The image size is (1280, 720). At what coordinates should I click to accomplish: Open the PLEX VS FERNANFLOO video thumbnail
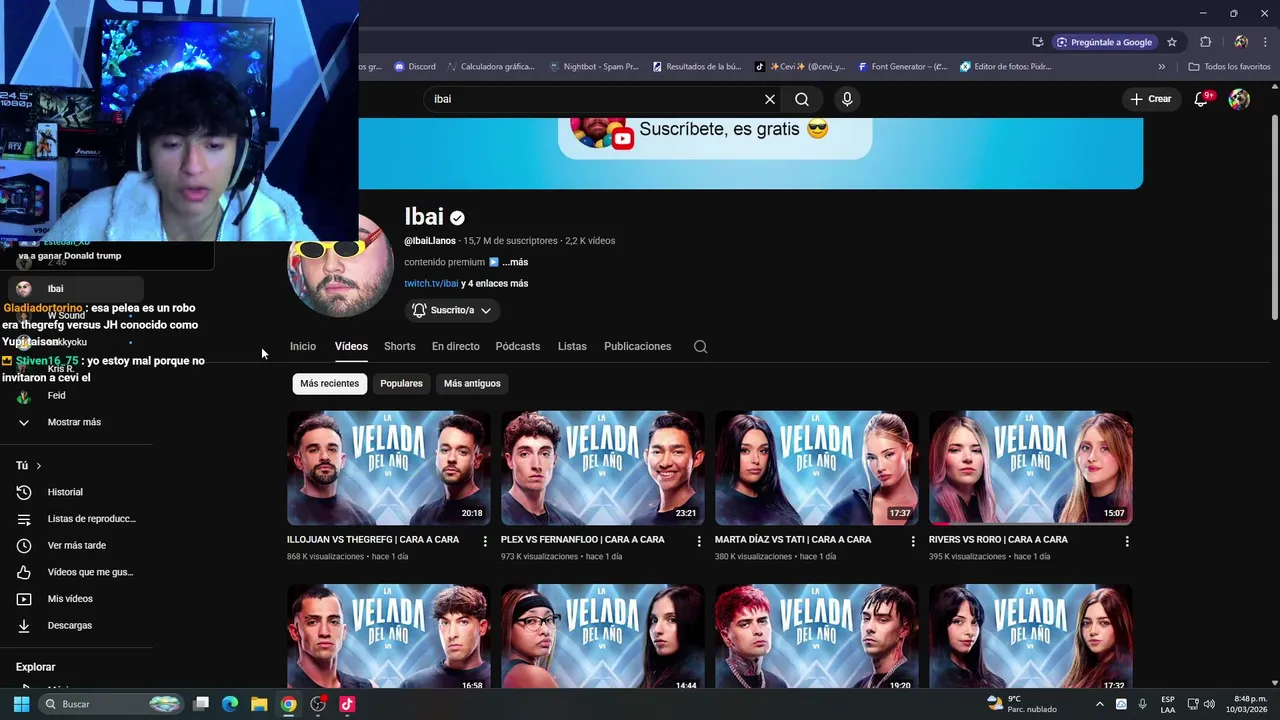pyautogui.click(x=603, y=468)
